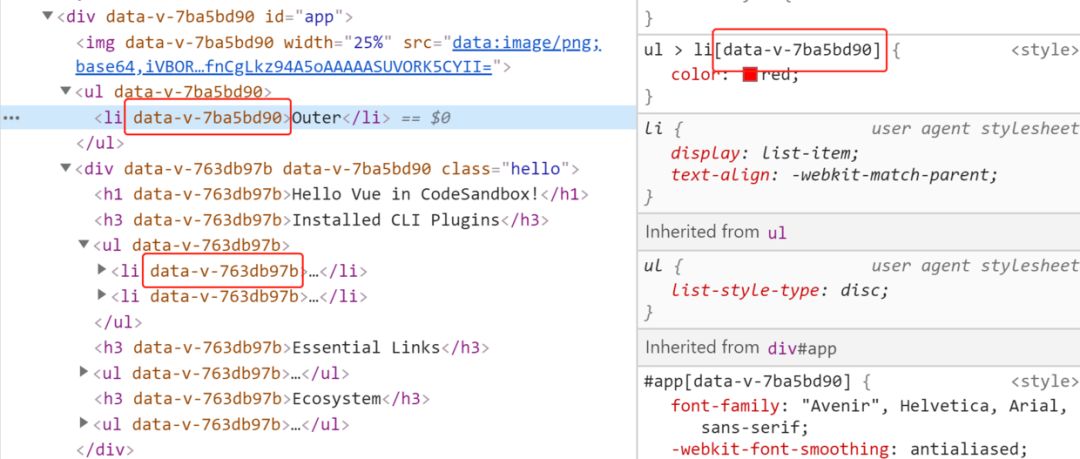Screen dimensions: 1080x459
Task: Click the three-dot actions icon beside selected row
Action: tap(11, 118)
